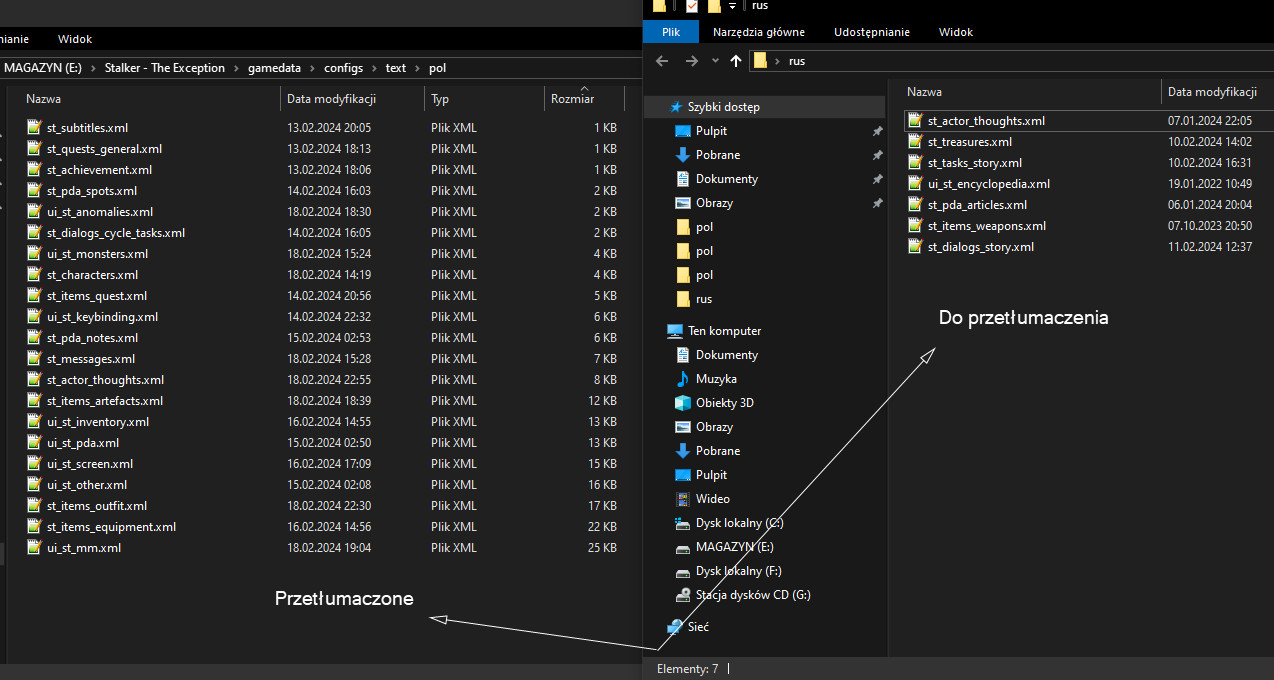This screenshot has height=680, width=1274.
Task: Expand chevron after gamedata in pol breadcrumb
Action: tap(312, 68)
